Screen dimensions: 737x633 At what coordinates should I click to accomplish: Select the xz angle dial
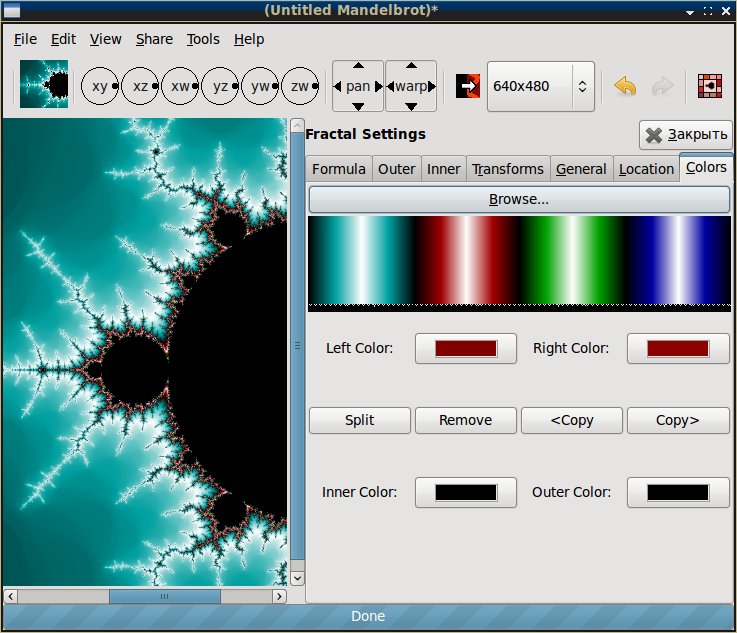click(140, 86)
